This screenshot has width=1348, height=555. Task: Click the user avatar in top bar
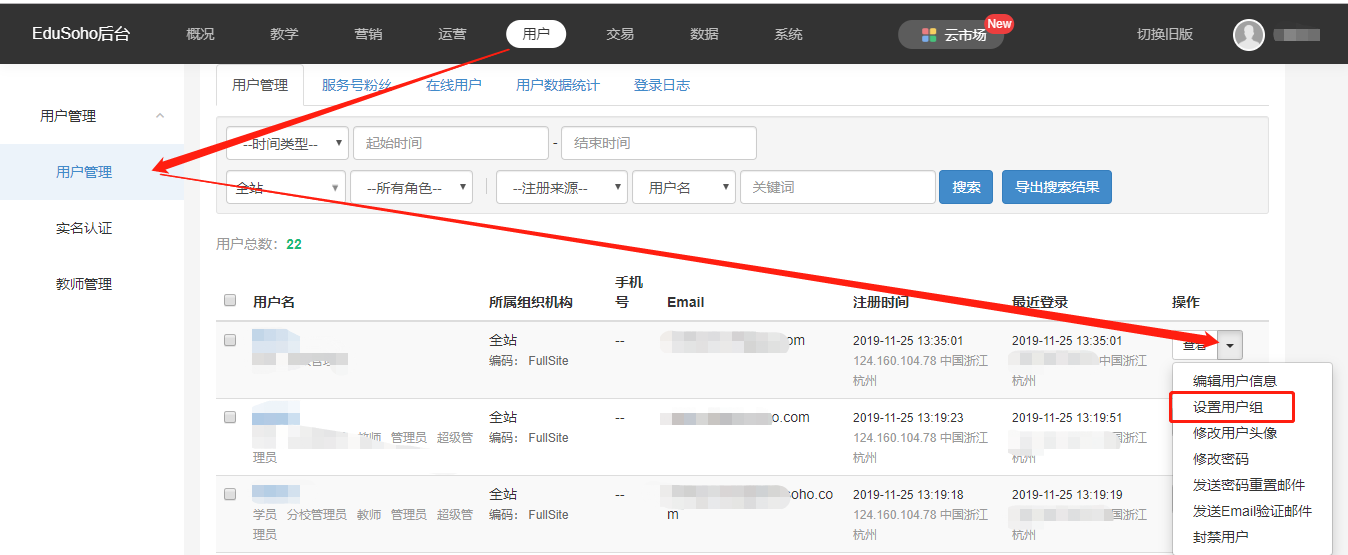(x=1249, y=35)
